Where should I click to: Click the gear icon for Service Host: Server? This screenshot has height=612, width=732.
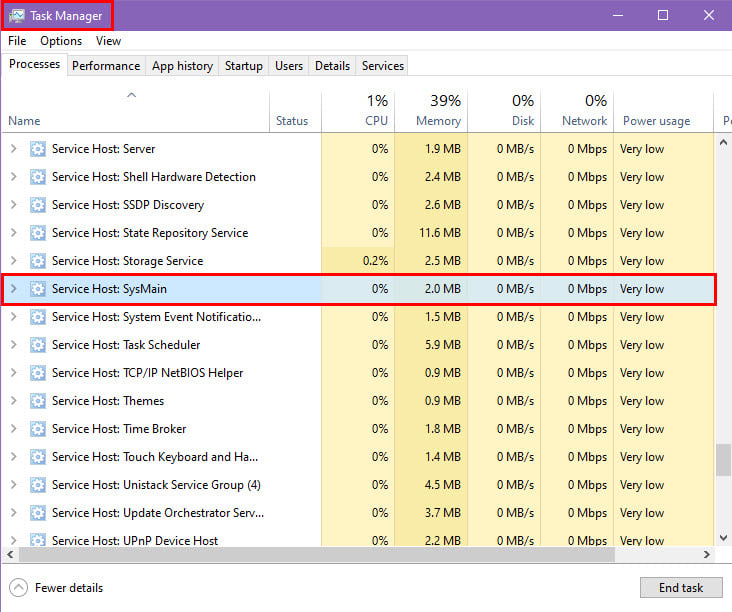[x=38, y=149]
